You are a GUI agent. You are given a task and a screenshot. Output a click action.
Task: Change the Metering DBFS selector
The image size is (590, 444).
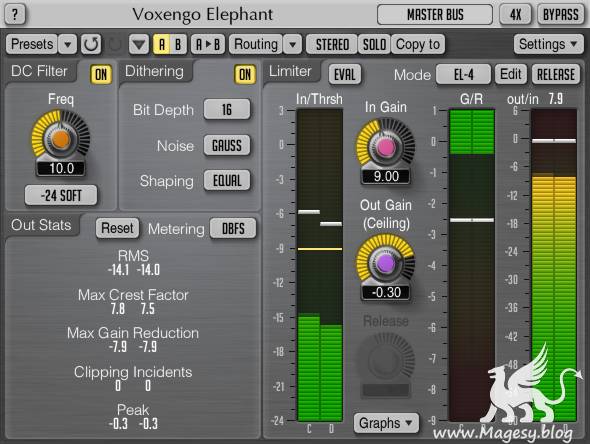233,228
